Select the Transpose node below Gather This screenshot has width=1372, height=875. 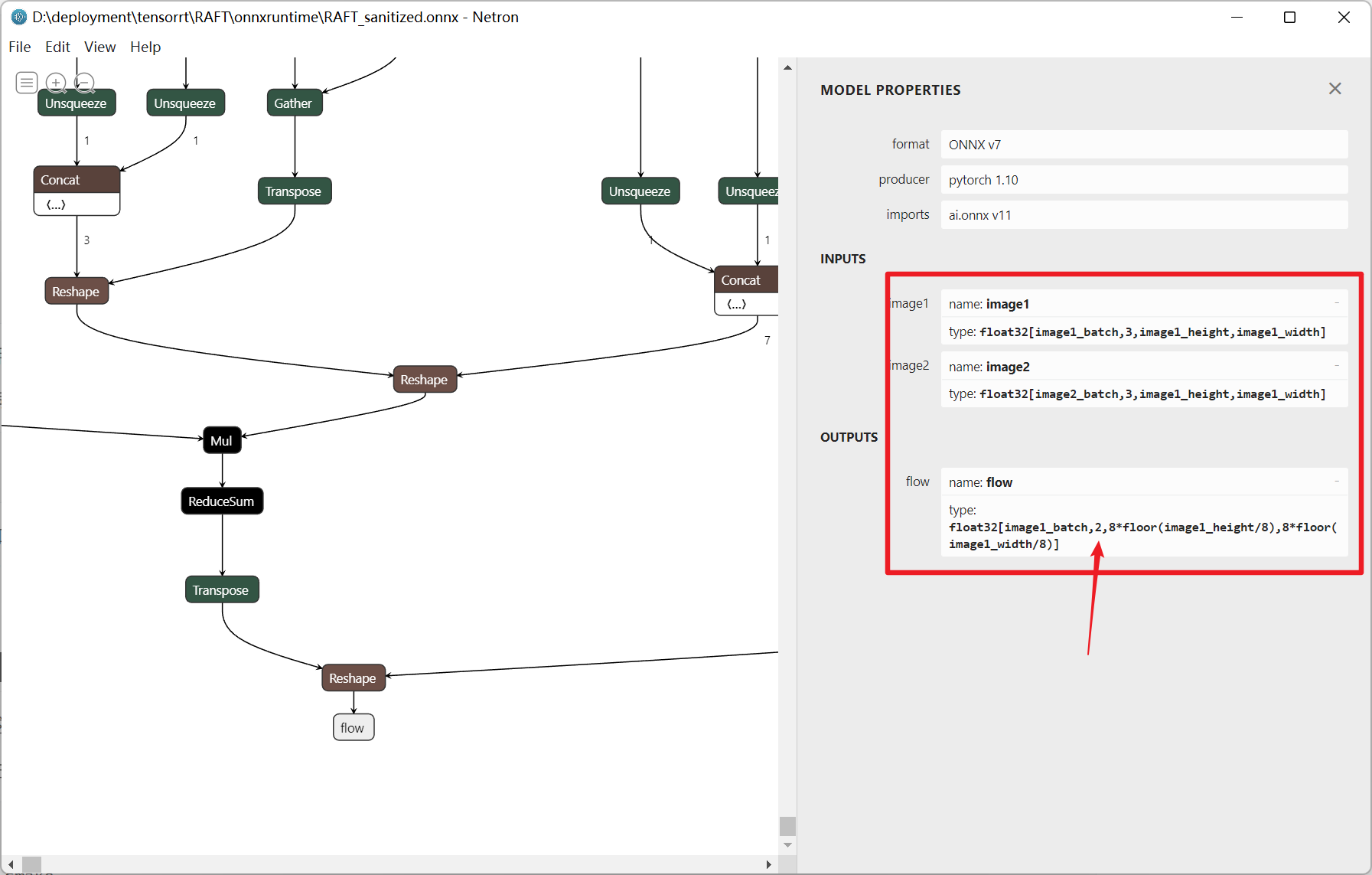(x=295, y=191)
